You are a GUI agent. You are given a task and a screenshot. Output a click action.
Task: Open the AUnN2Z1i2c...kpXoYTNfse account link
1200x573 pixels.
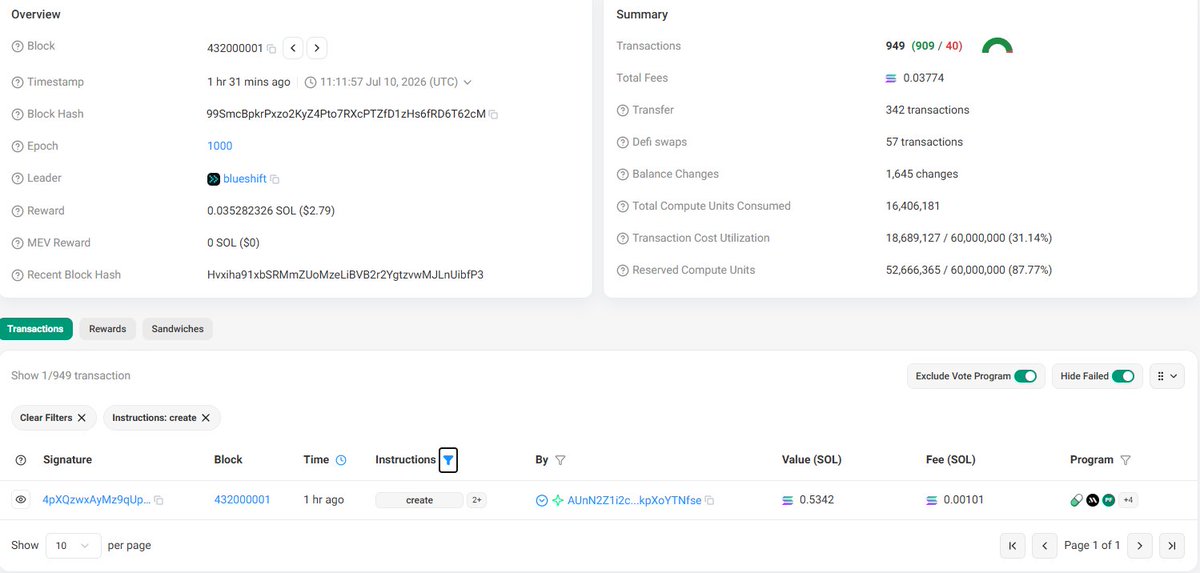pos(634,500)
